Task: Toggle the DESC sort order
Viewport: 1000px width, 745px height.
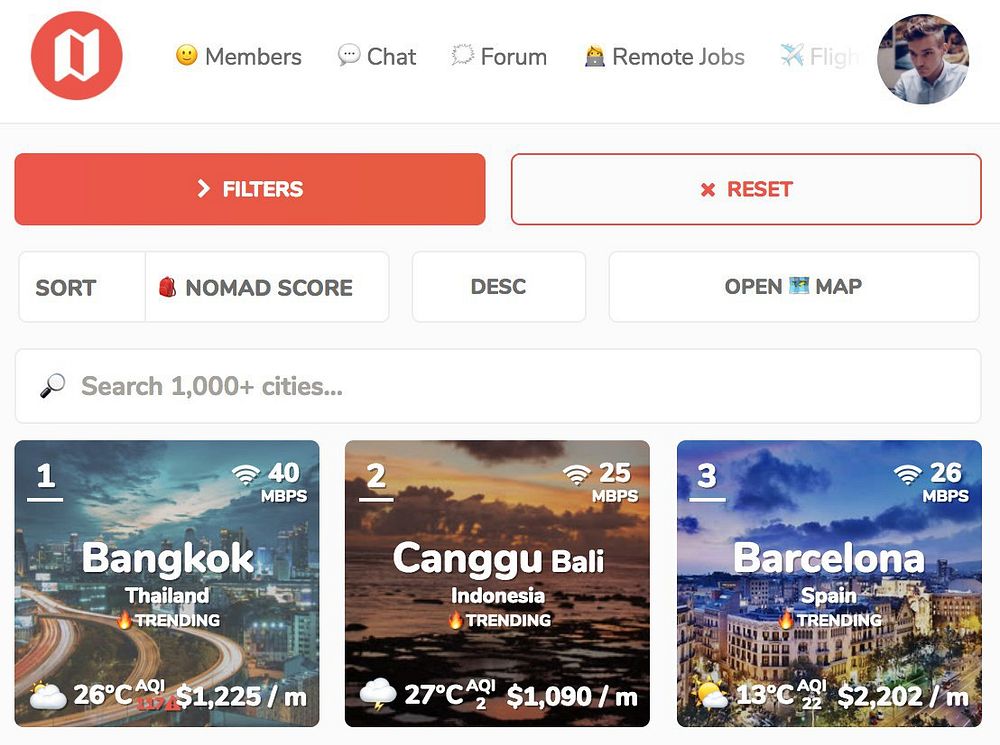Action: click(x=499, y=286)
